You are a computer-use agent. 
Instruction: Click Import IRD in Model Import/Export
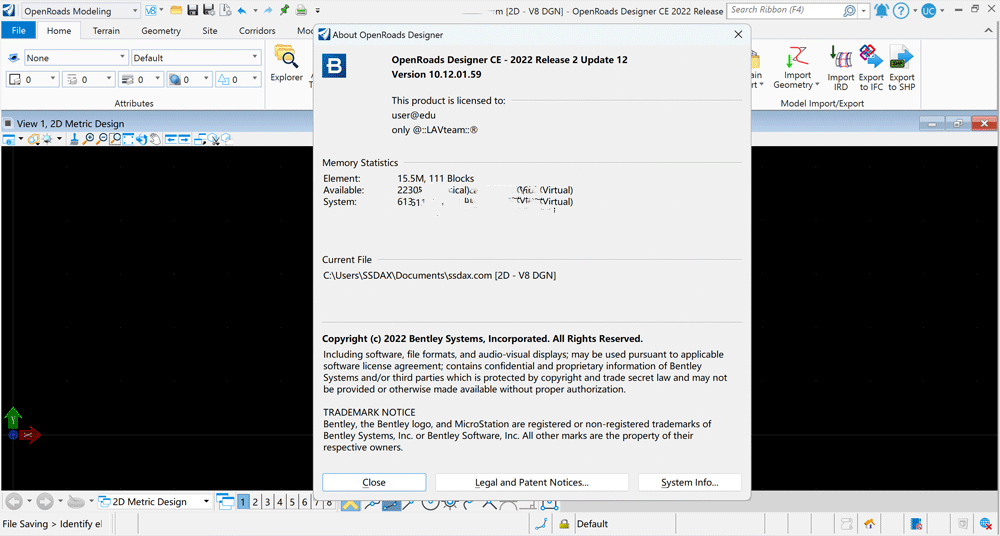pos(841,68)
